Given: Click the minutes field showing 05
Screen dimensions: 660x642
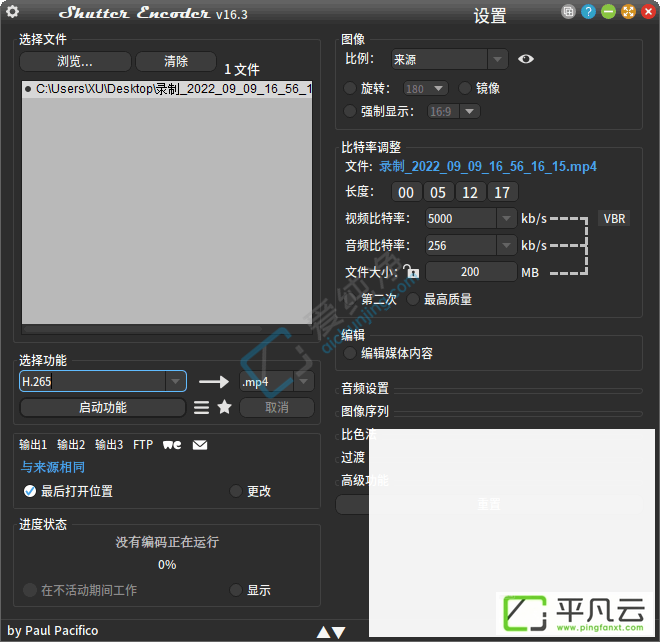Looking at the screenshot, I should (438, 192).
